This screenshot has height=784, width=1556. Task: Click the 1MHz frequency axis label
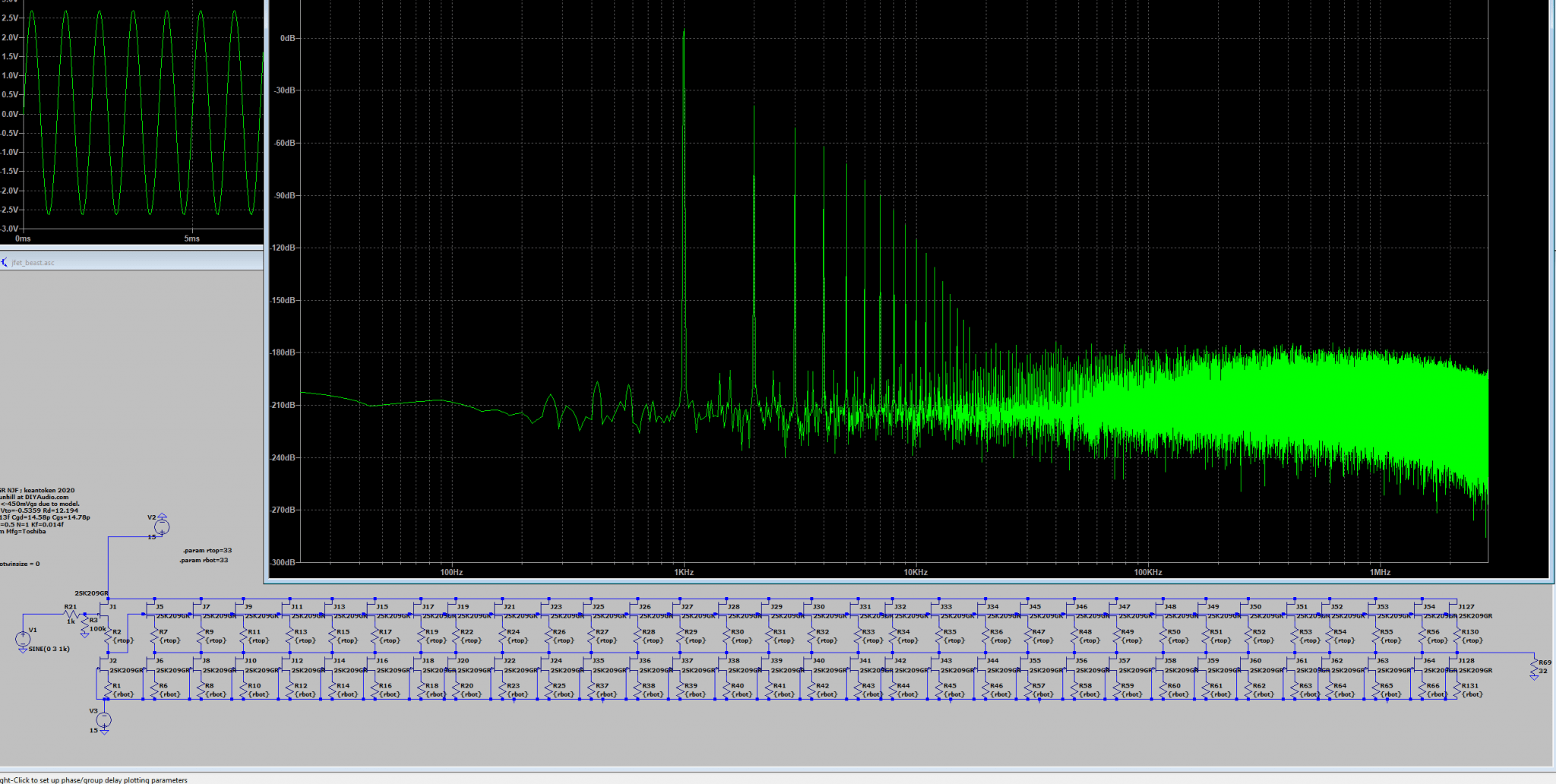(1380, 572)
